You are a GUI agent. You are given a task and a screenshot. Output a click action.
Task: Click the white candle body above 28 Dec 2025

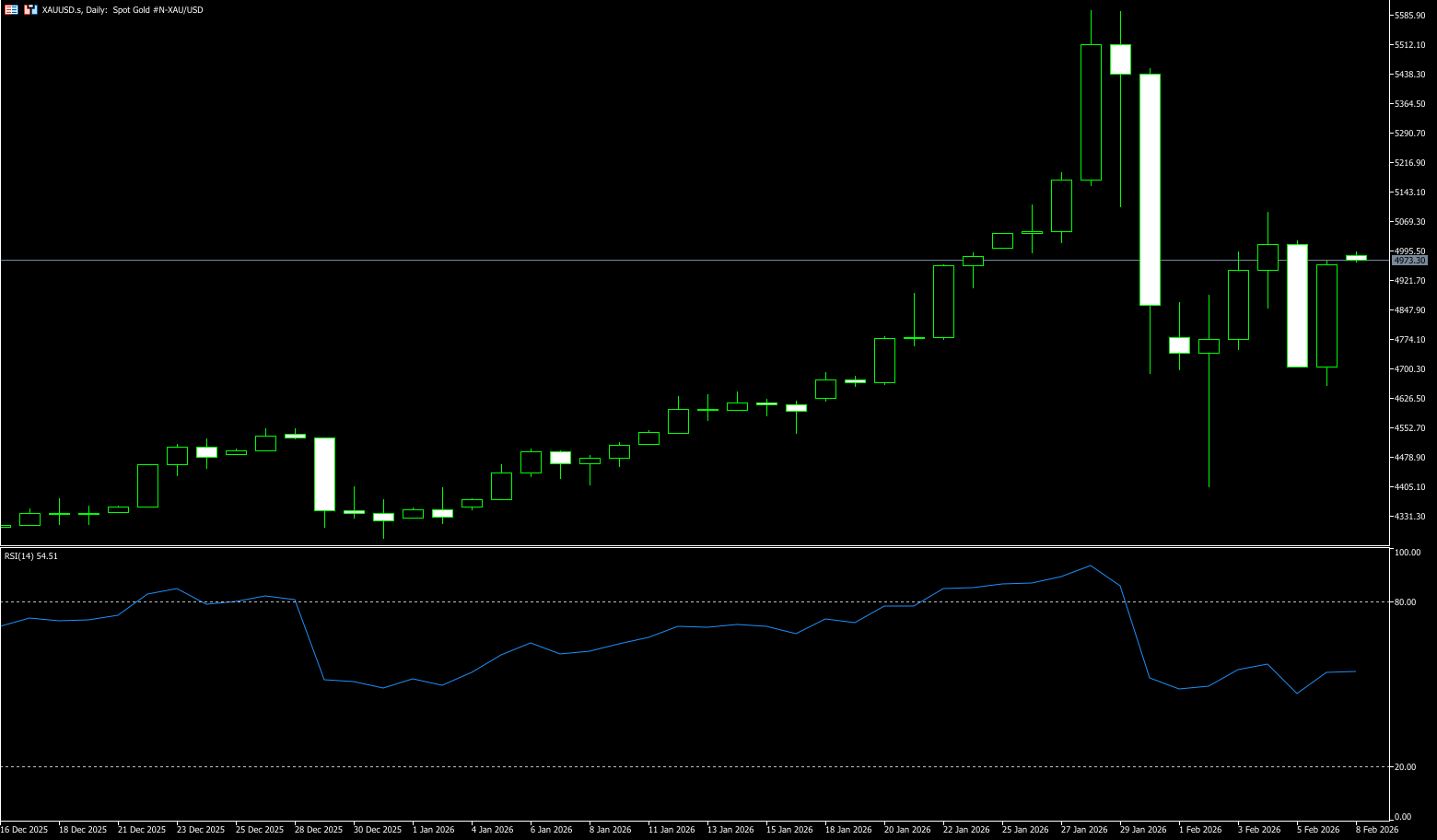click(x=324, y=473)
